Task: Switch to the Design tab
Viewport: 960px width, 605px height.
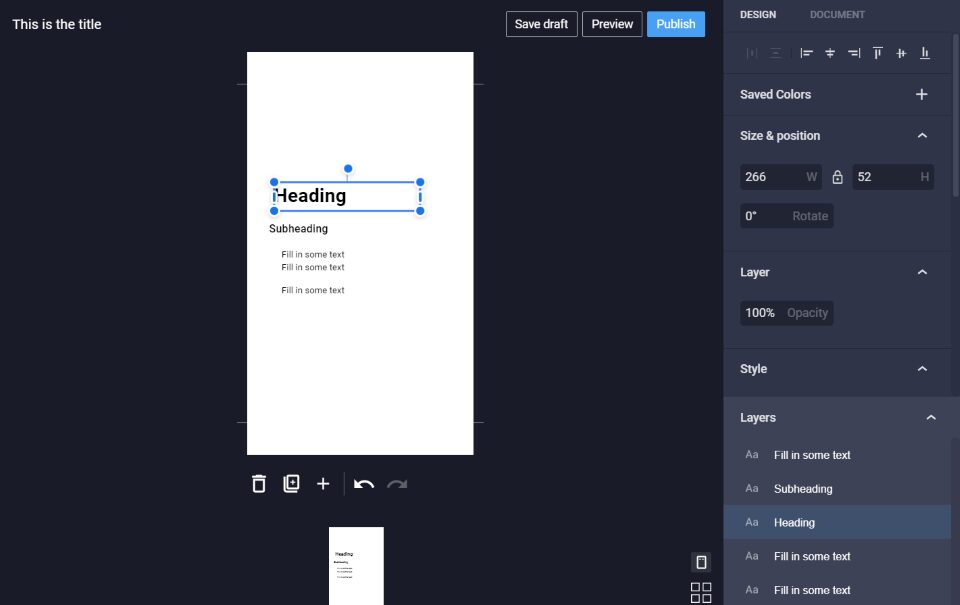Action: pyautogui.click(x=758, y=15)
